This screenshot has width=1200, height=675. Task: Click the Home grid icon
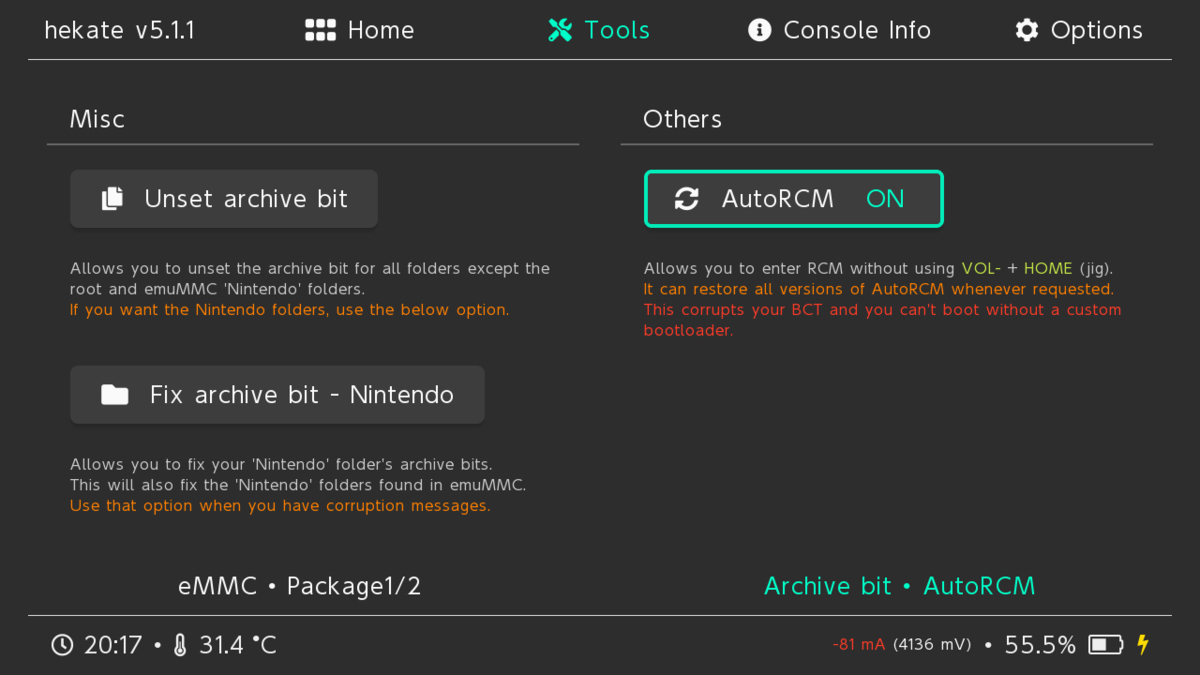coord(320,30)
